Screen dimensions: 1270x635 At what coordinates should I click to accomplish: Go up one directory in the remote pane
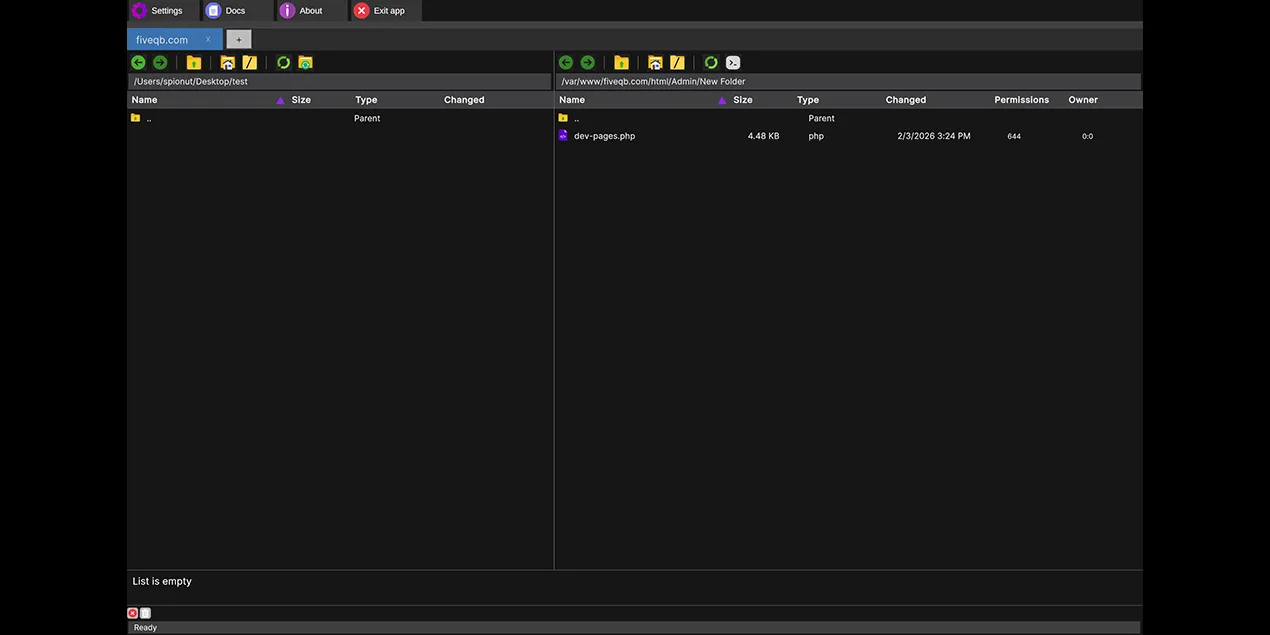621,61
